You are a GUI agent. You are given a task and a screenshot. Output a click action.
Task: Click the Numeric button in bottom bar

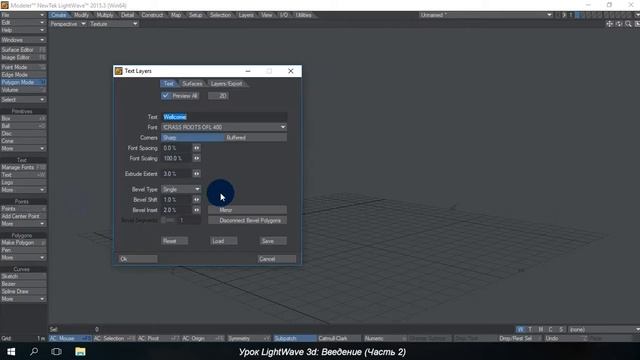[385, 338]
